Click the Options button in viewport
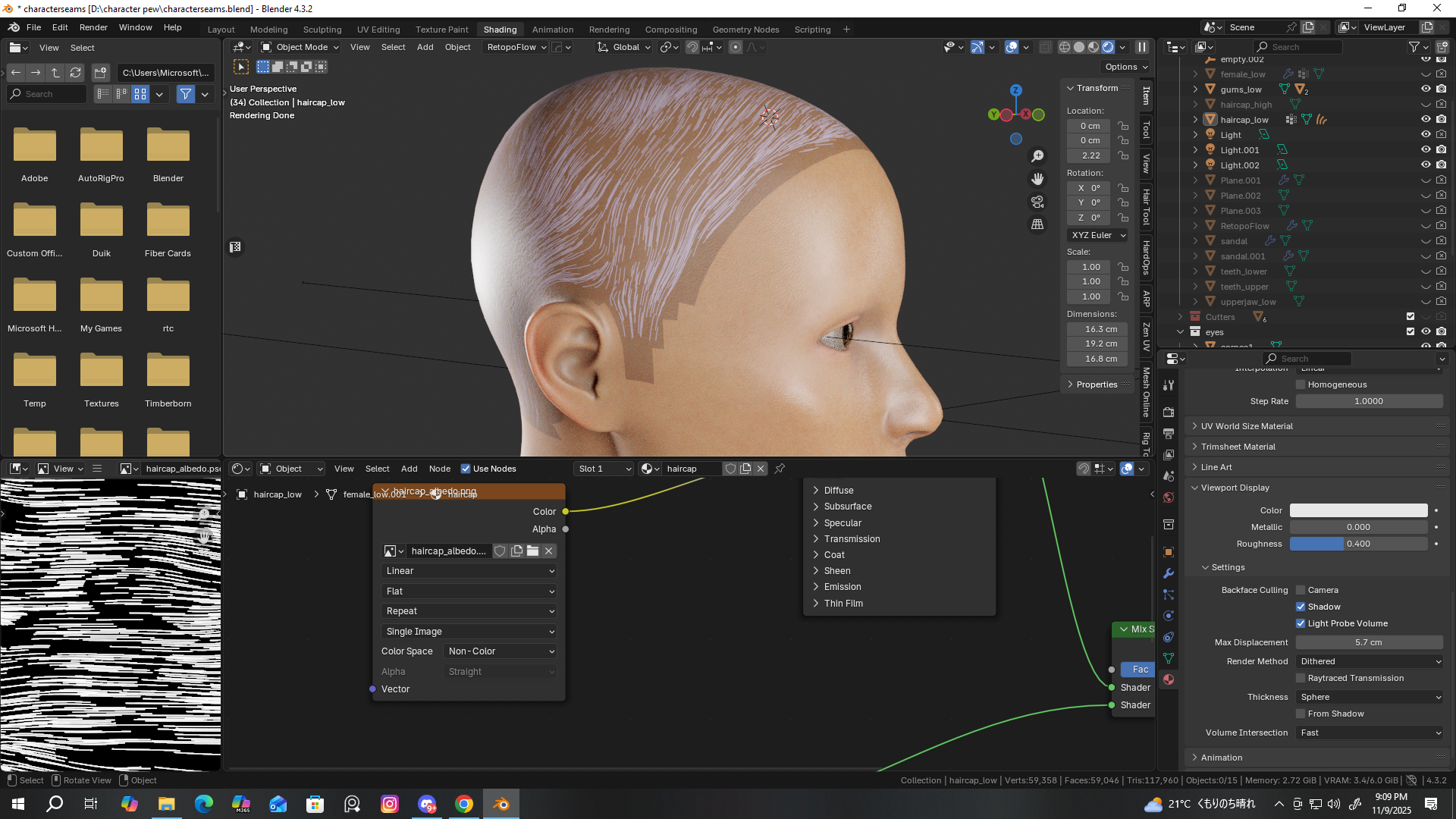This screenshot has width=1456, height=819. 1127,67
